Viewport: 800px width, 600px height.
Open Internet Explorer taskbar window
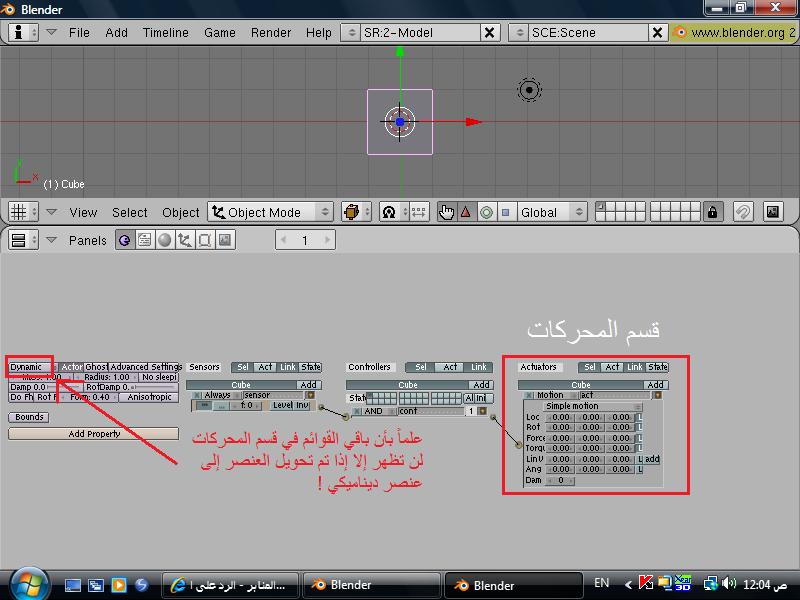coord(231,585)
